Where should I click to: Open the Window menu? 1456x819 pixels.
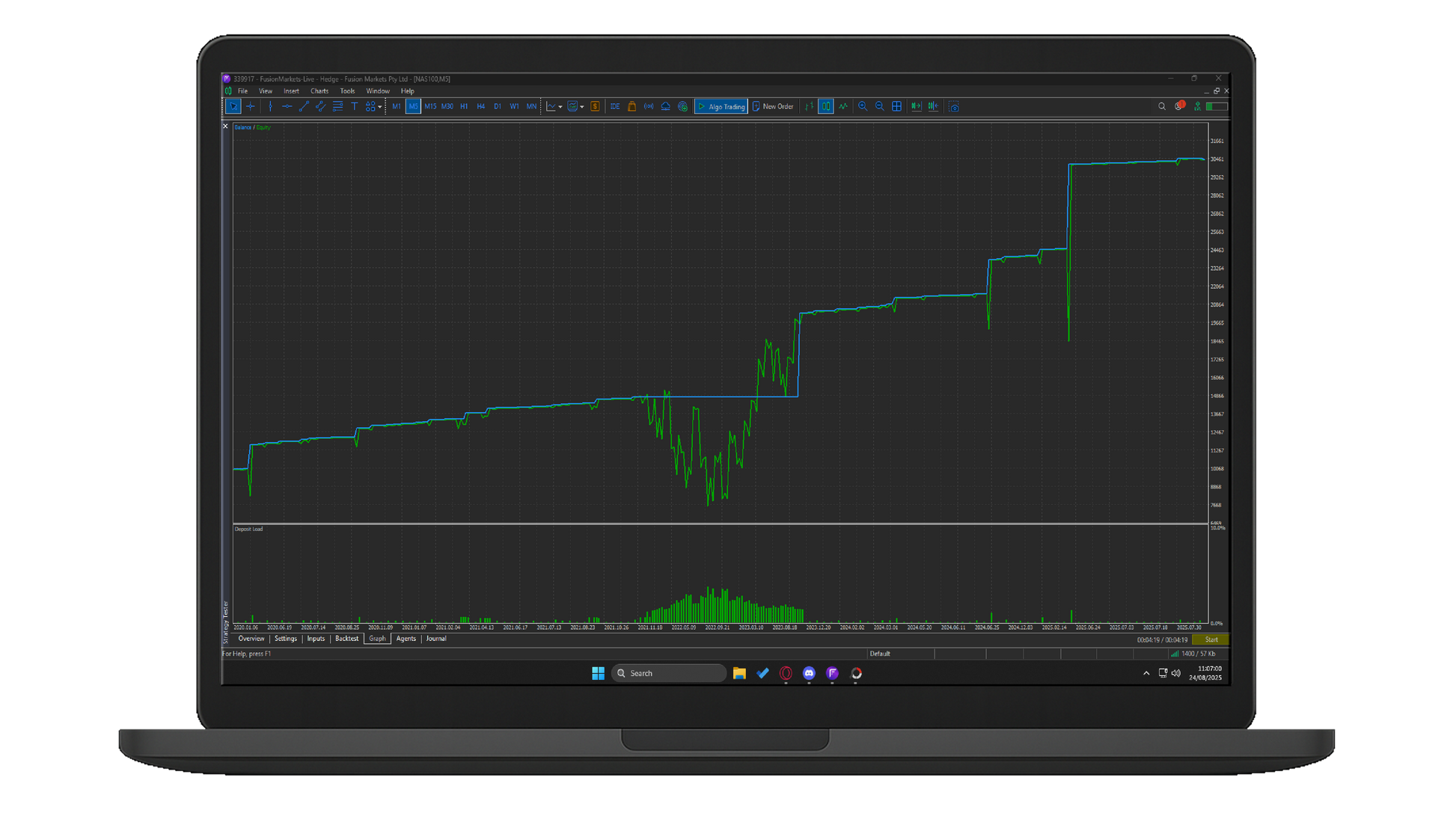click(378, 91)
